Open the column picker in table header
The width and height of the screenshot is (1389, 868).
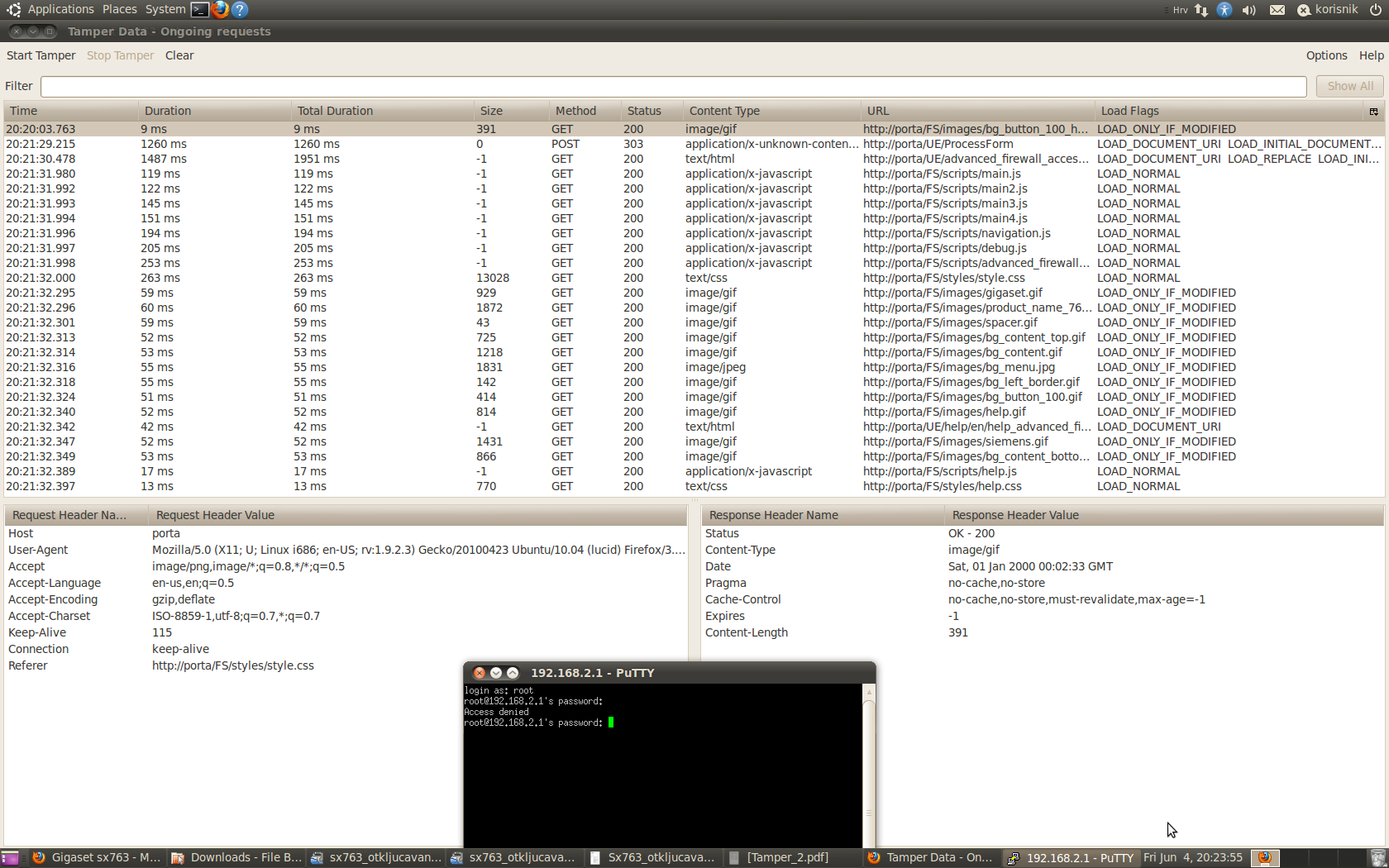(x=1373, y=112)
